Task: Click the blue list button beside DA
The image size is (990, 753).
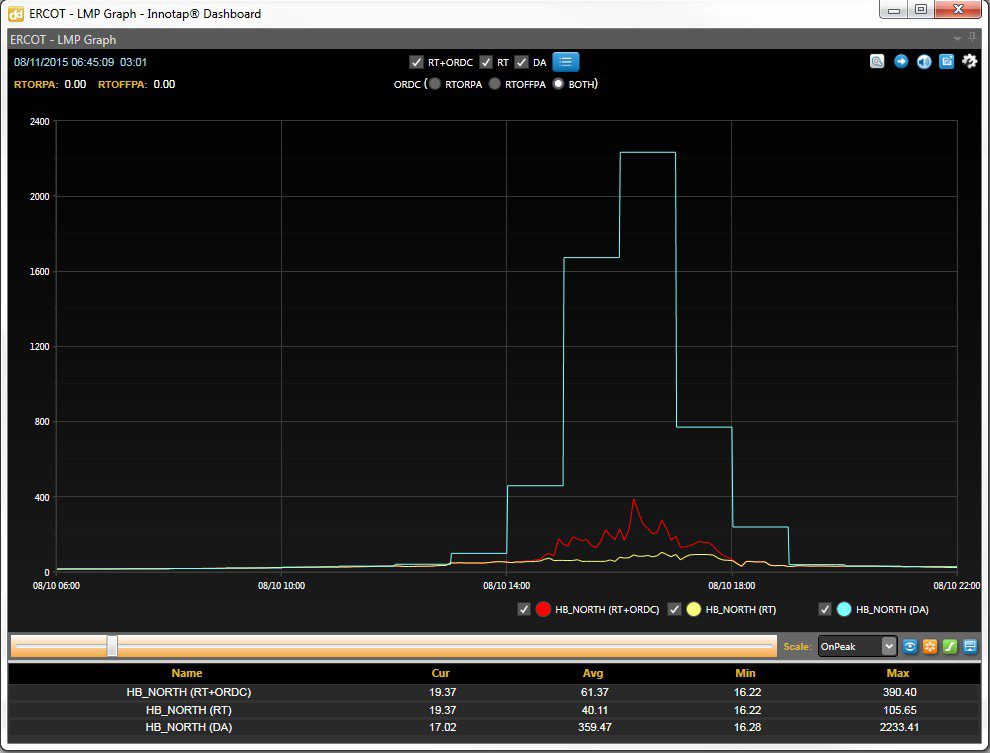Action: point(565,62)
